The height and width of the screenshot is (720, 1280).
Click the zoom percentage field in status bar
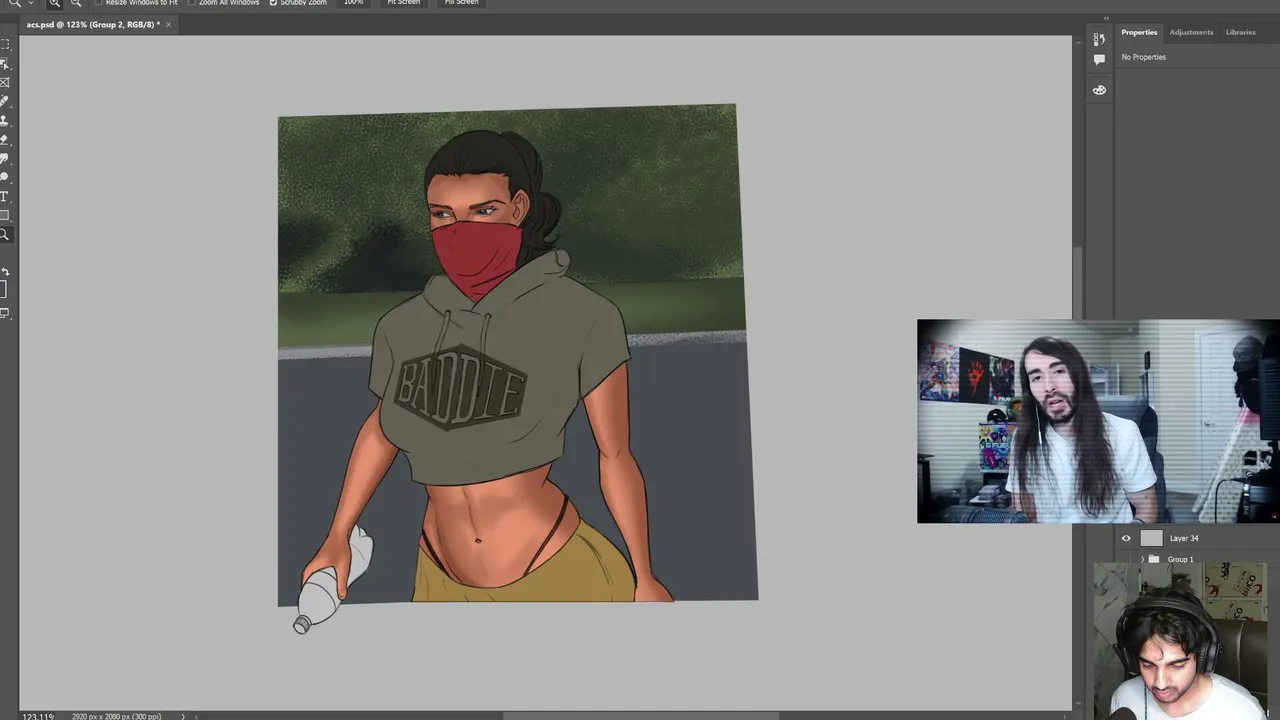38,716
